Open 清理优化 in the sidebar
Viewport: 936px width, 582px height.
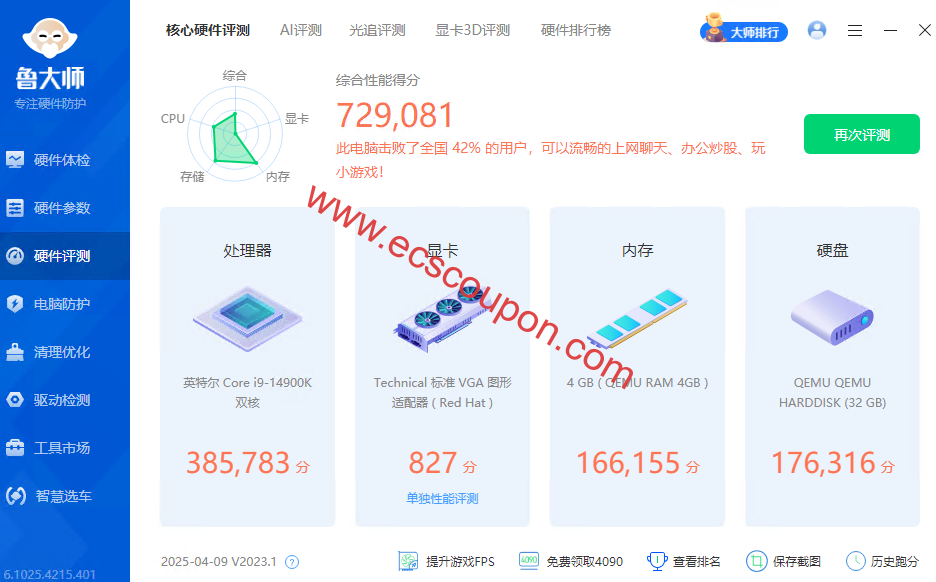(x=64, y=352)
